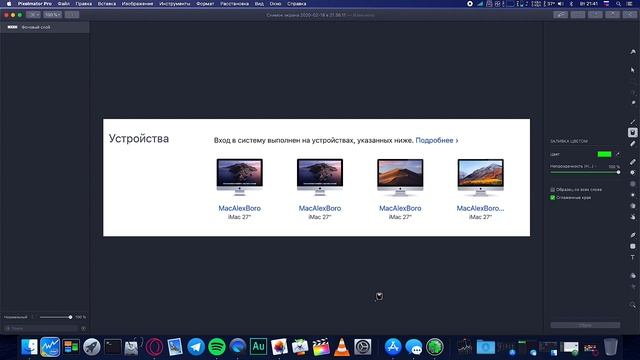The image size is (640, 360).
Task: Open the 'Справка' menu
Action: click(x=296, y=4)
